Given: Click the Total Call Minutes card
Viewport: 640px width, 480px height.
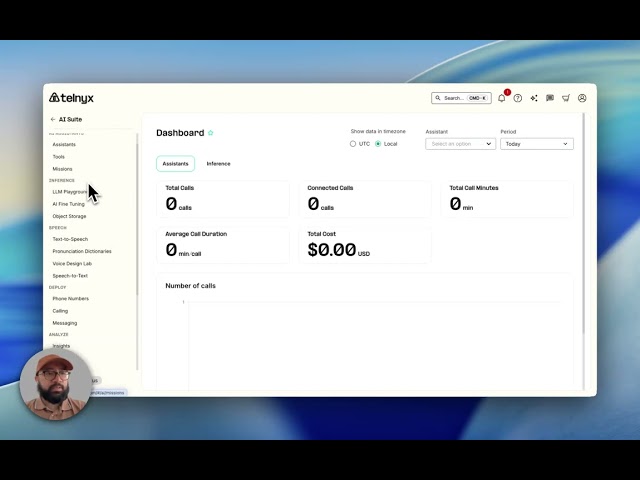Looking at the screenshot, I should coord(507,199).
